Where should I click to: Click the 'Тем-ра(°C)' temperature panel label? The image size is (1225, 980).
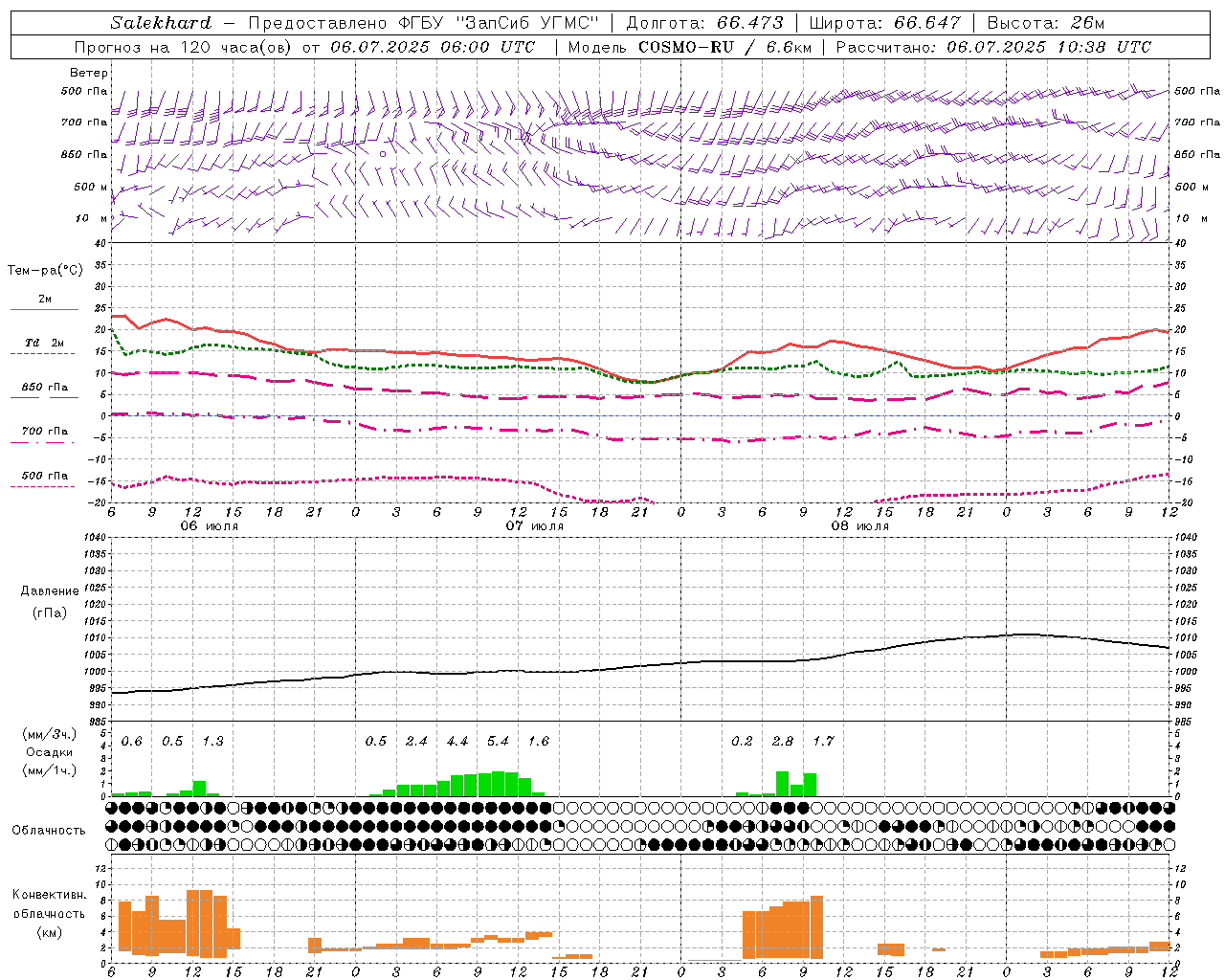tap(45, 271)
